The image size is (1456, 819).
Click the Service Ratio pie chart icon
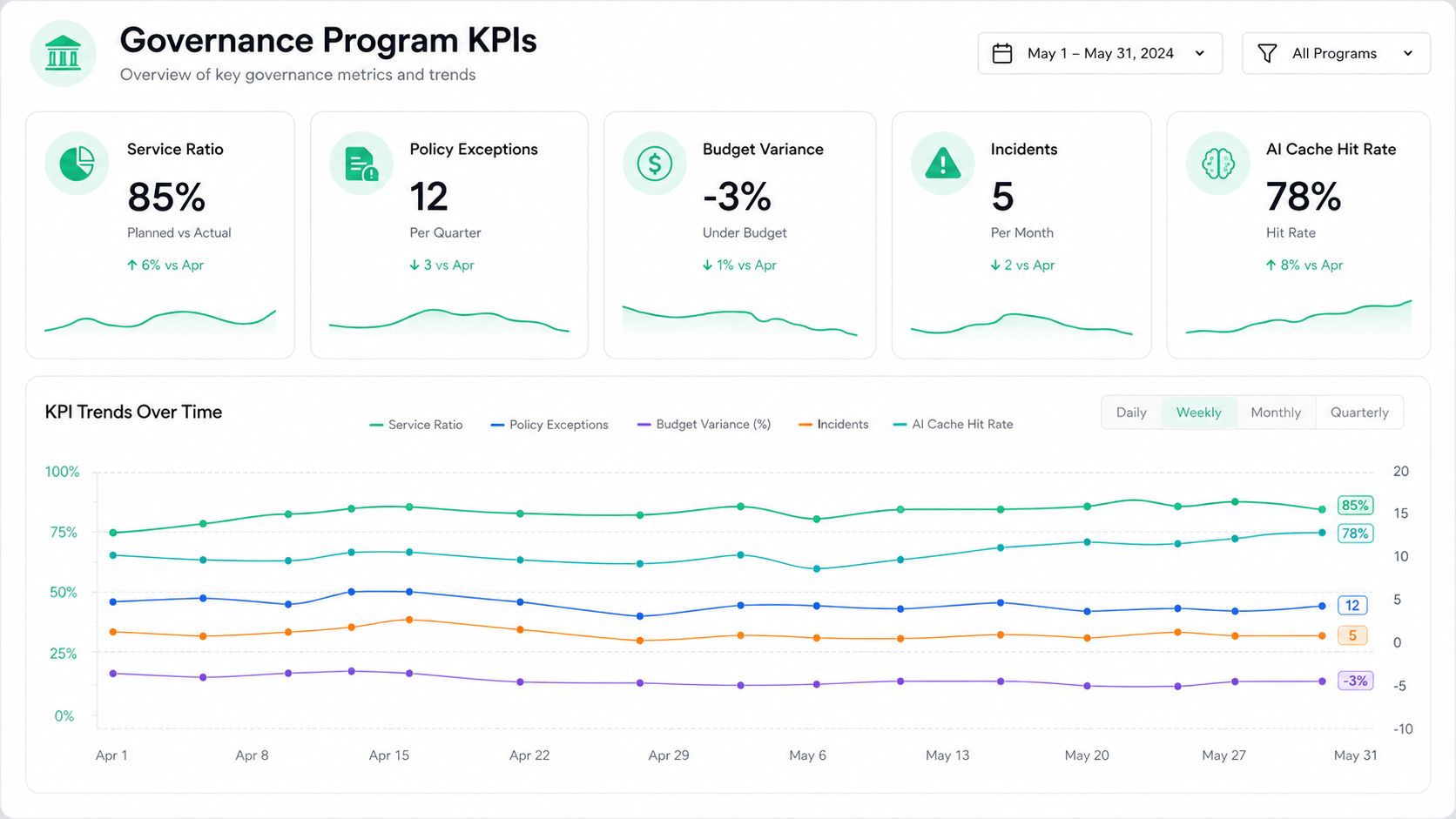click(77, 163)
